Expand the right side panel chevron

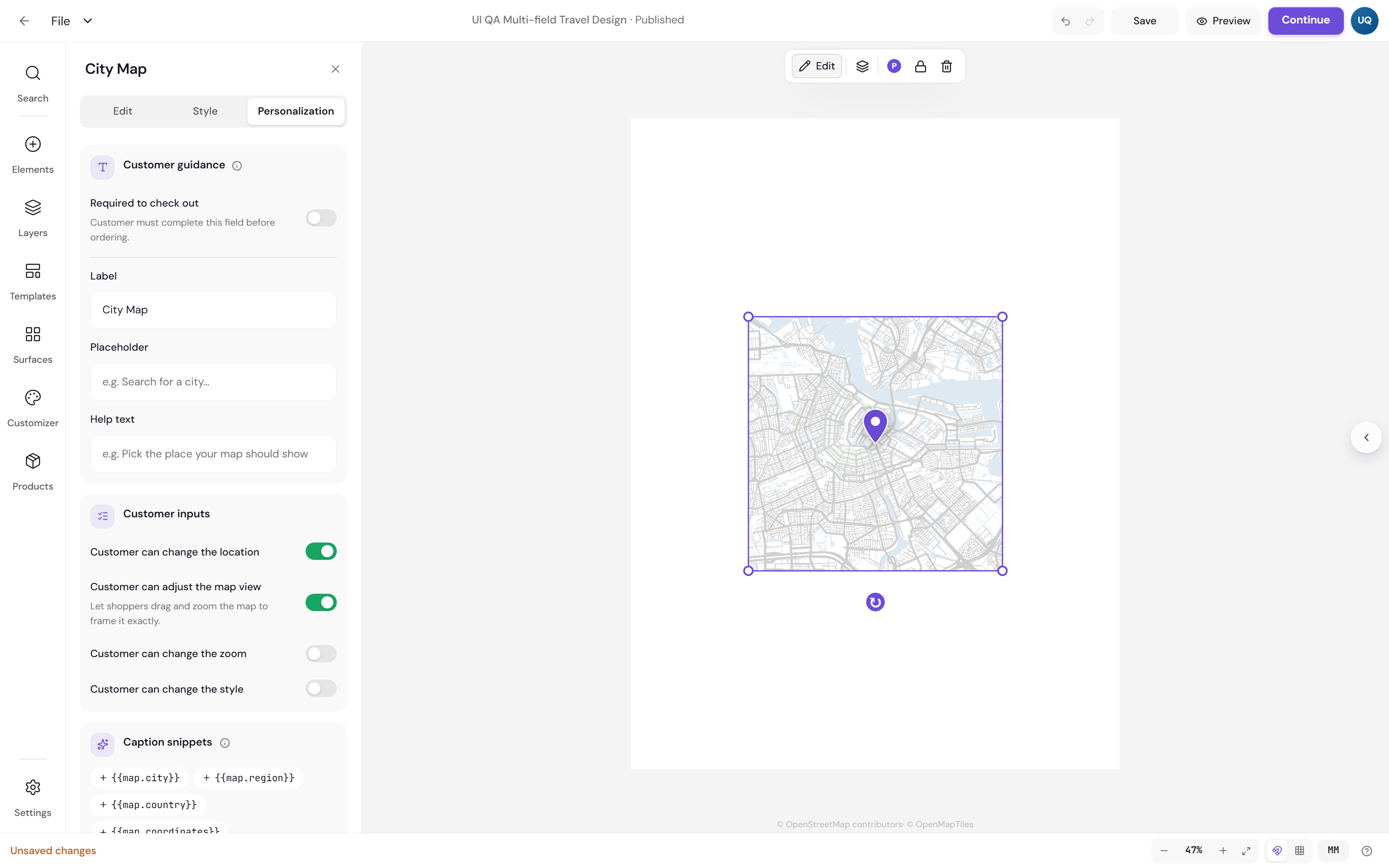(x=1366, y=437)
